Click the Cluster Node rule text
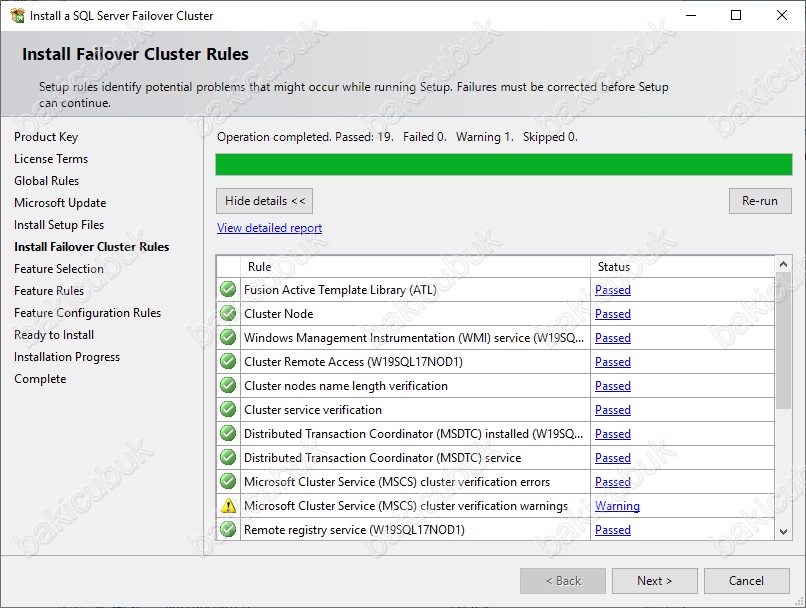This screenshot has width=806, height=608. (279, 314)
